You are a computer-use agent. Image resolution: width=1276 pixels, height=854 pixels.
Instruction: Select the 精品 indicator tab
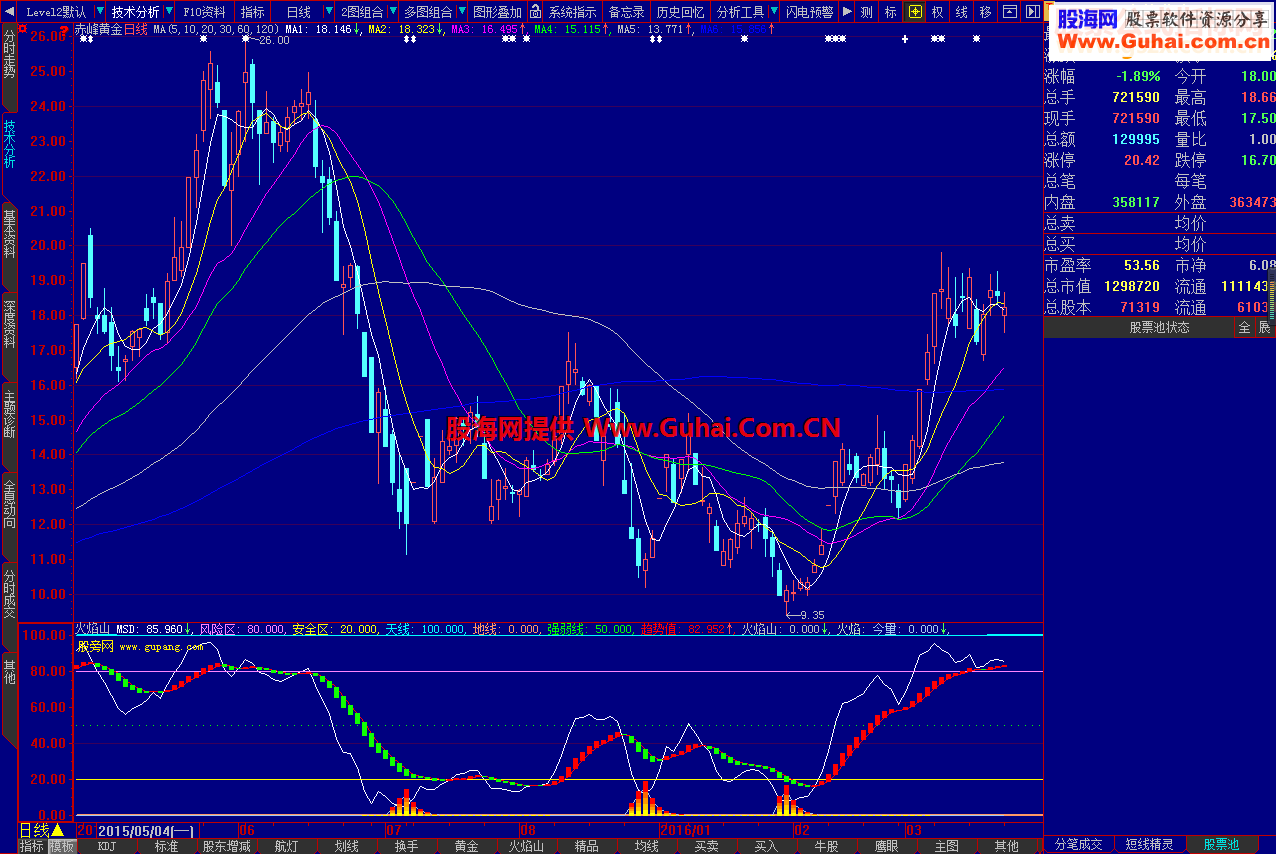586,846
